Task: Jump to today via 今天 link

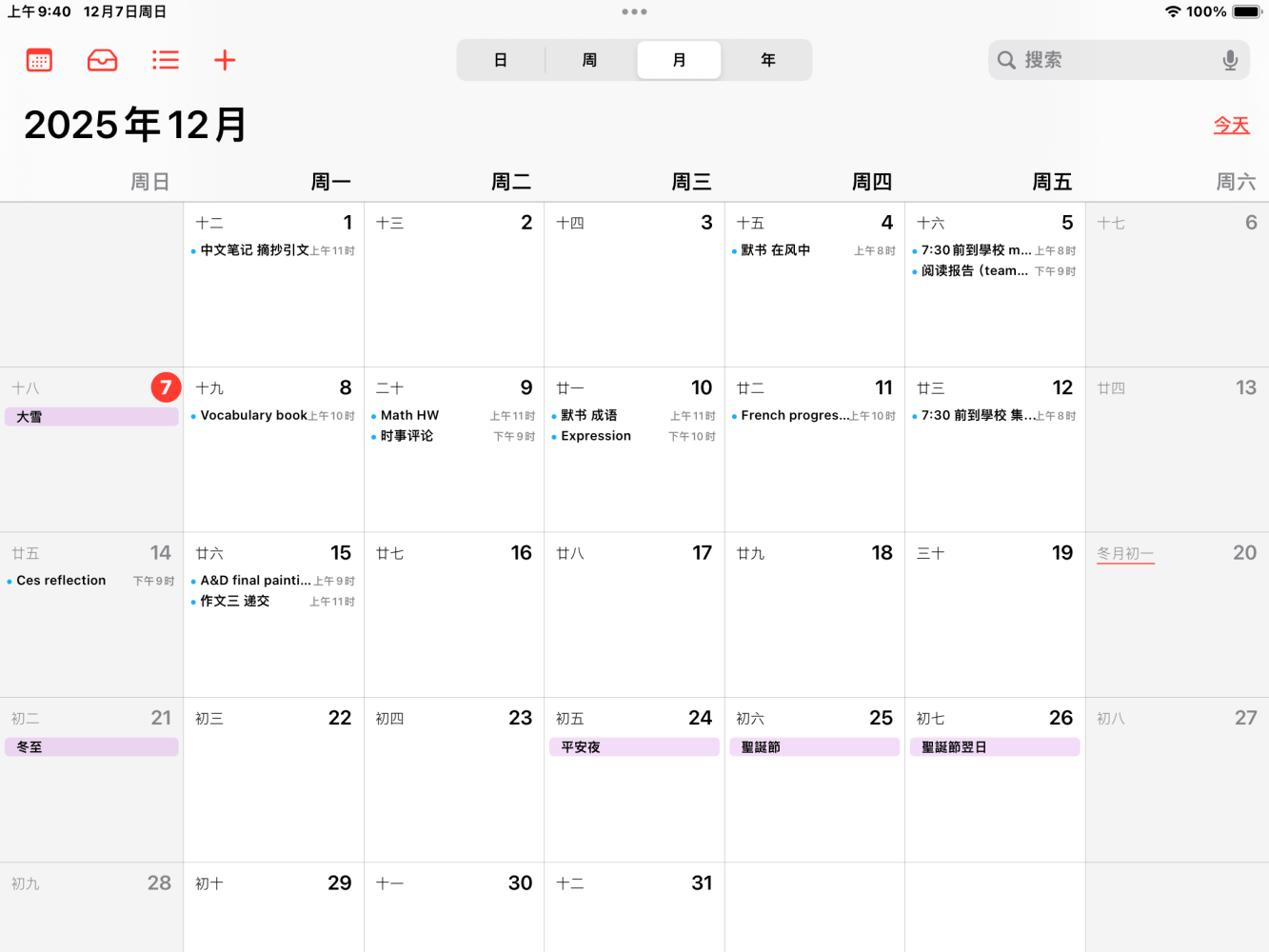Action: 1231,125
